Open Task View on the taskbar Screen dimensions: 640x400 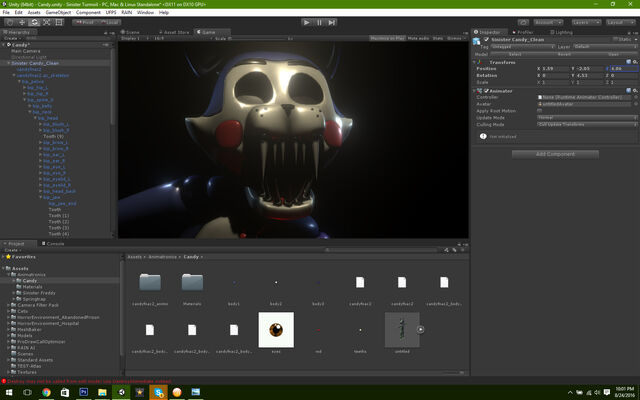(x=27, y=392)
